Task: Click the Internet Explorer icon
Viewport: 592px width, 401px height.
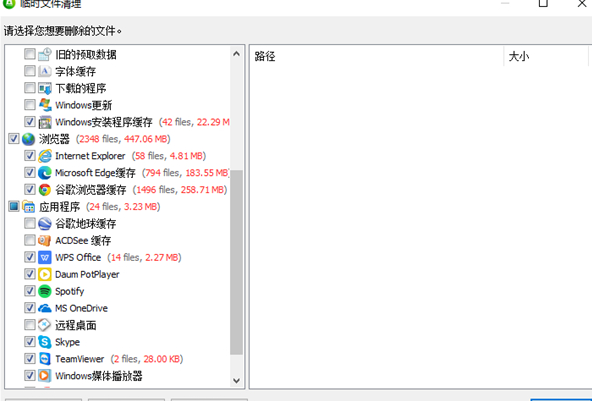Action: click(45, 156)
